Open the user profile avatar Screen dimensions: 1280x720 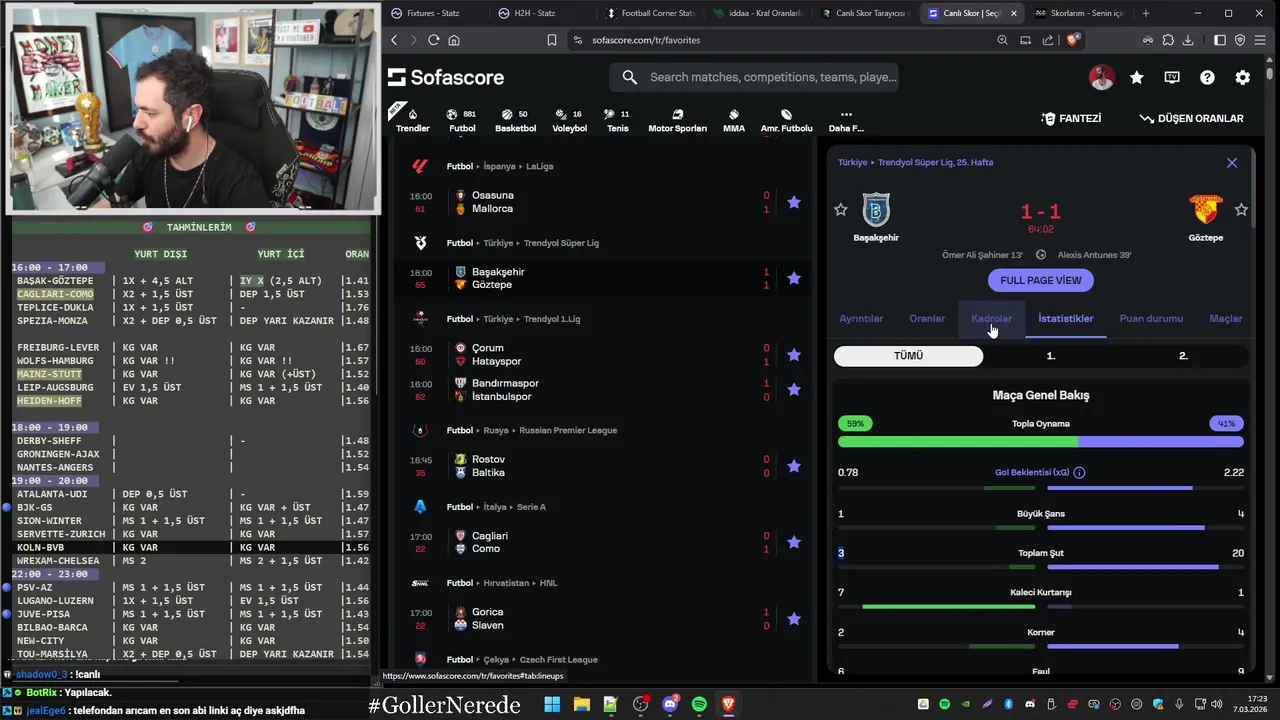pos(1101,77)
